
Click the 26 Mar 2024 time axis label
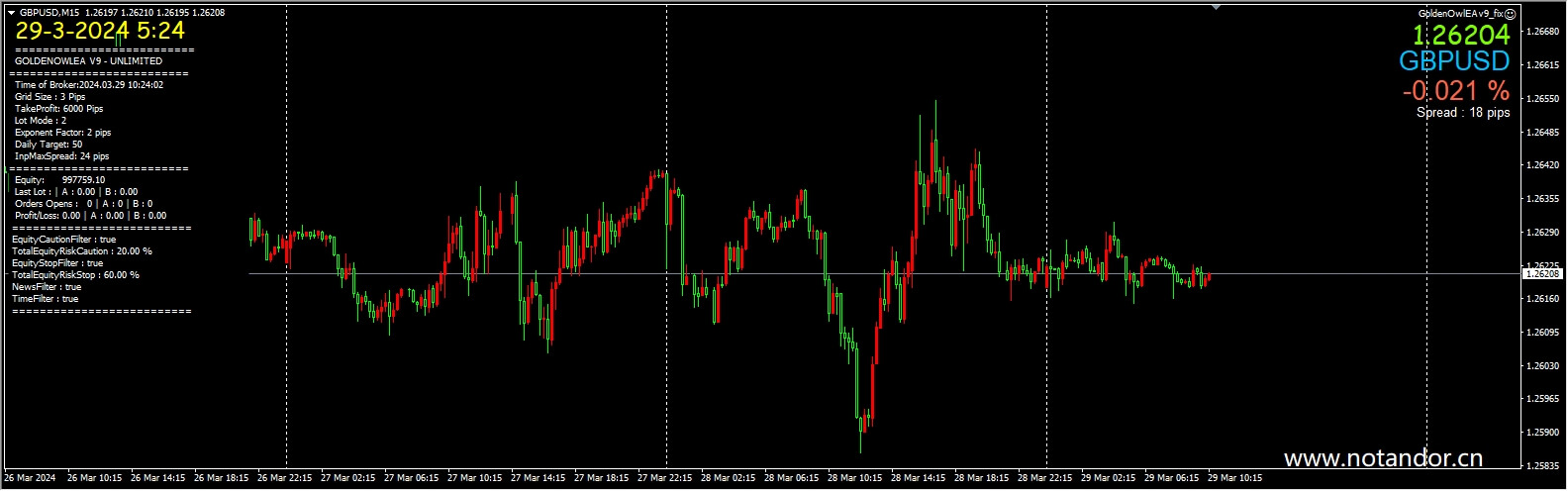(30, 478)
